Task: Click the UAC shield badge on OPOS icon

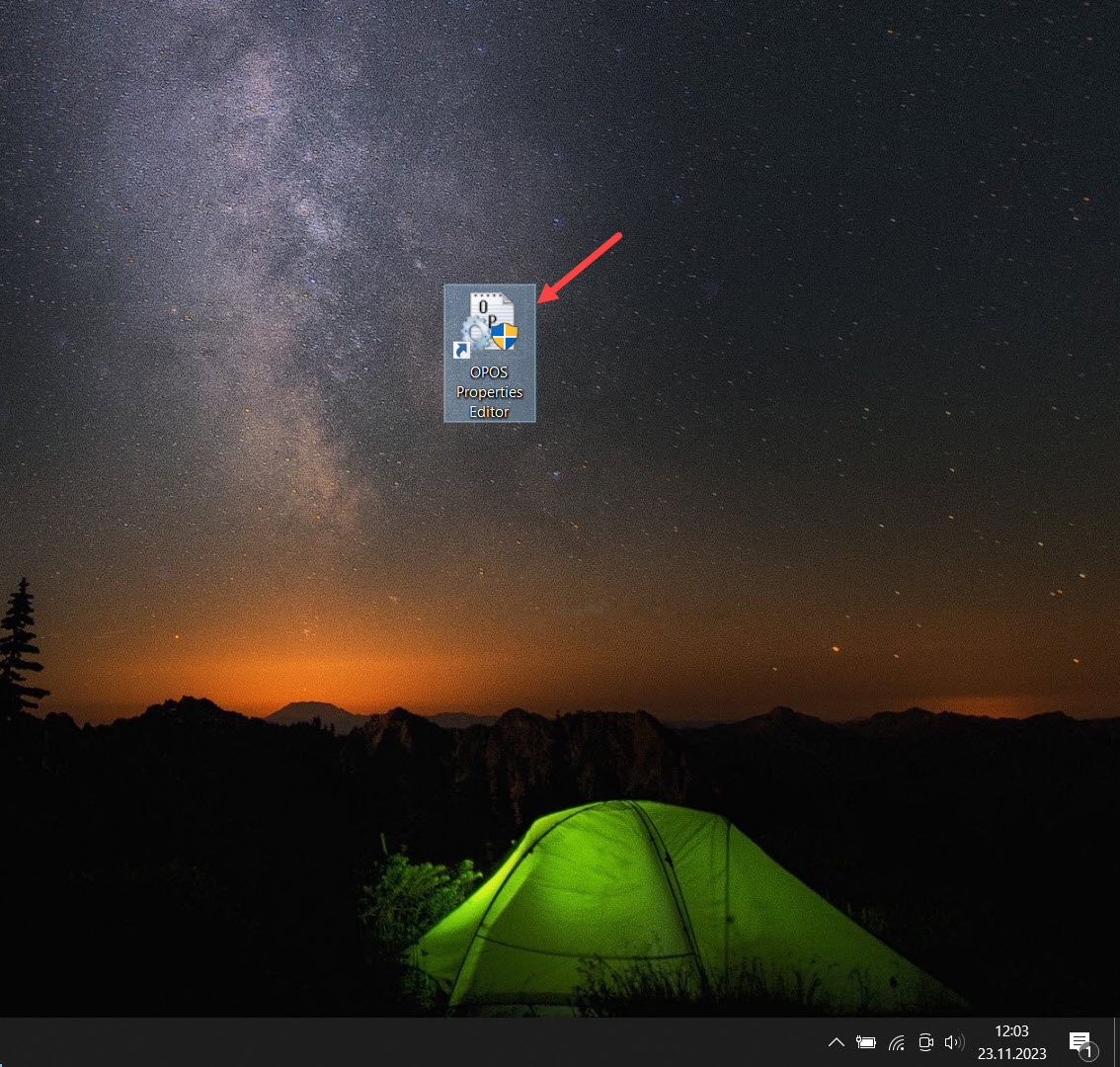Action: point(505,336)
